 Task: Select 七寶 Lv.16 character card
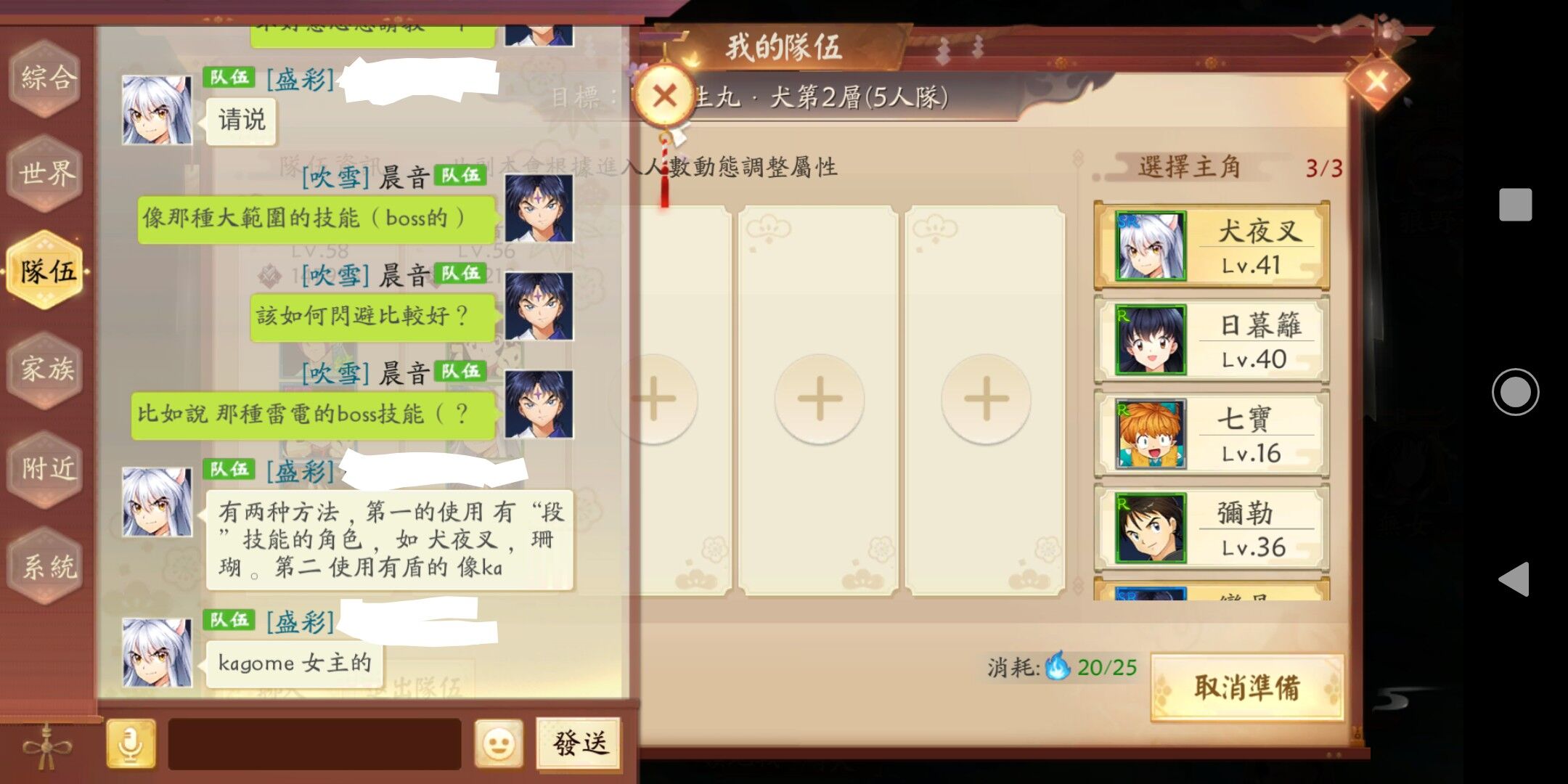click(x=1212, y=433)
